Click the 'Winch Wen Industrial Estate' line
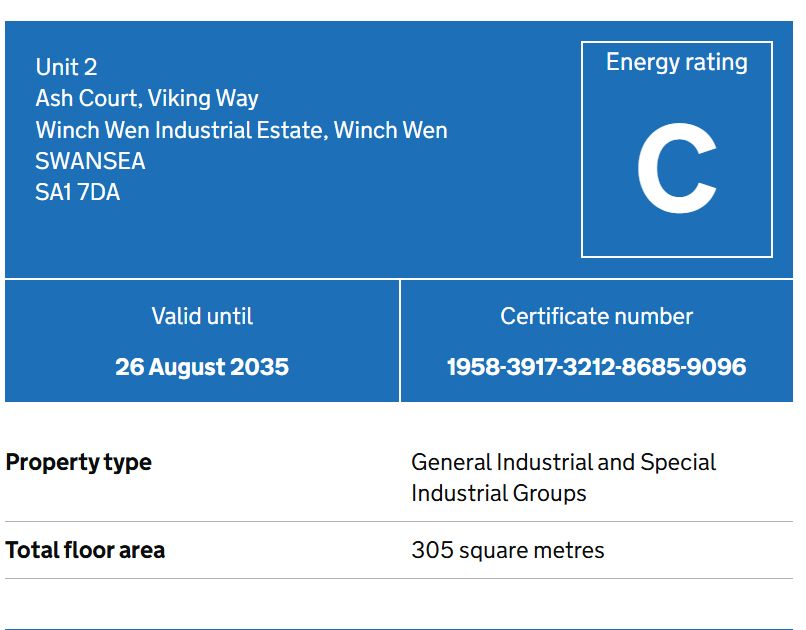 coord(180,130)
